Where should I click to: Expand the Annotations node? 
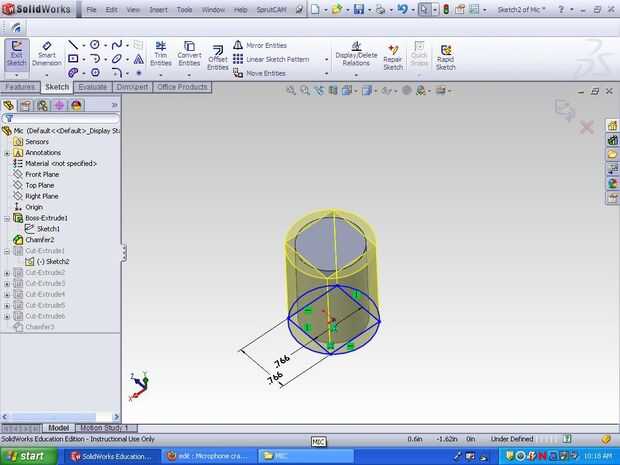(x=7, y=153)
